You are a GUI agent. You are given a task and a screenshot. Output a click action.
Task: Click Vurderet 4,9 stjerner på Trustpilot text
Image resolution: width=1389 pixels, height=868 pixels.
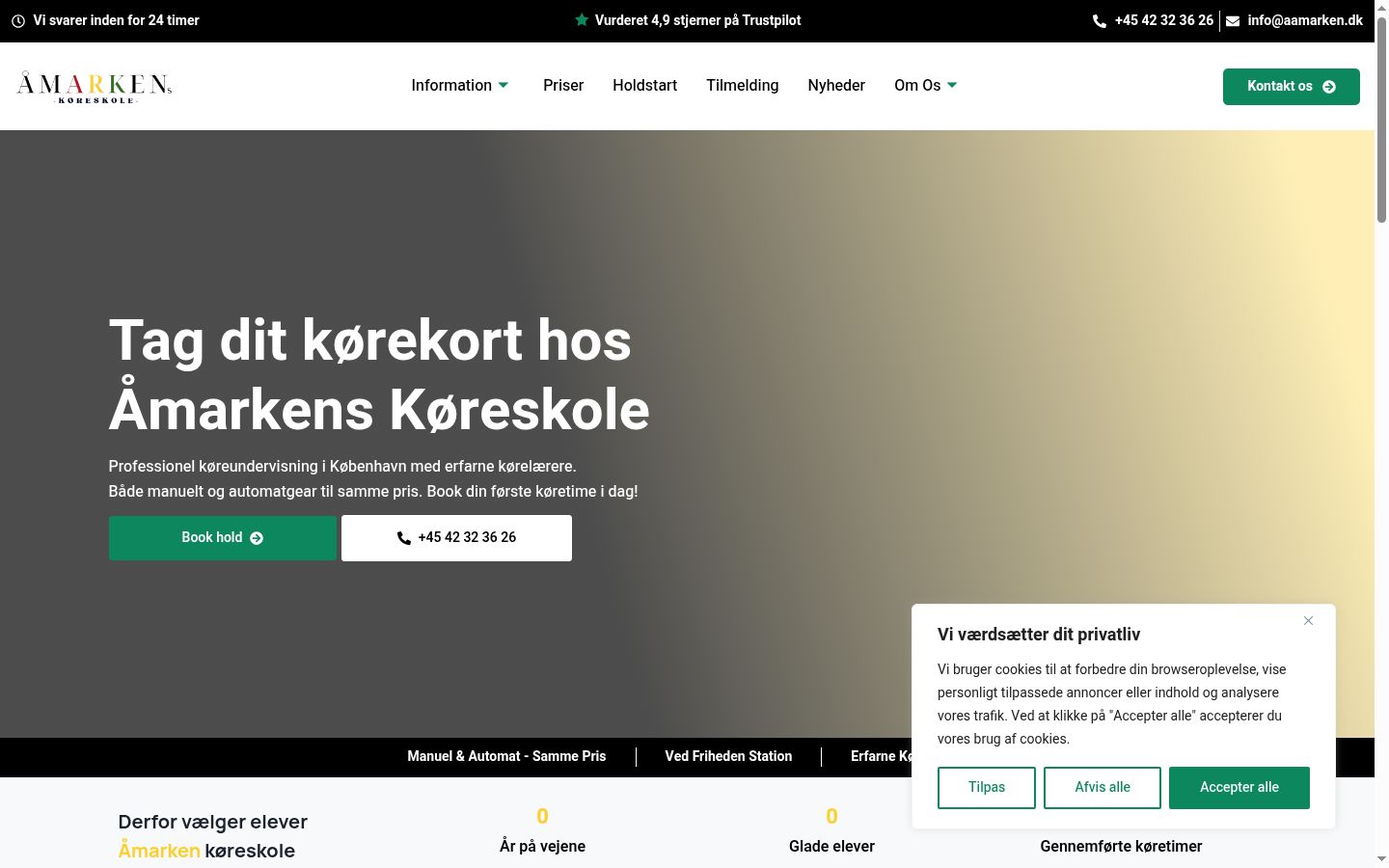tap(697, 20)
